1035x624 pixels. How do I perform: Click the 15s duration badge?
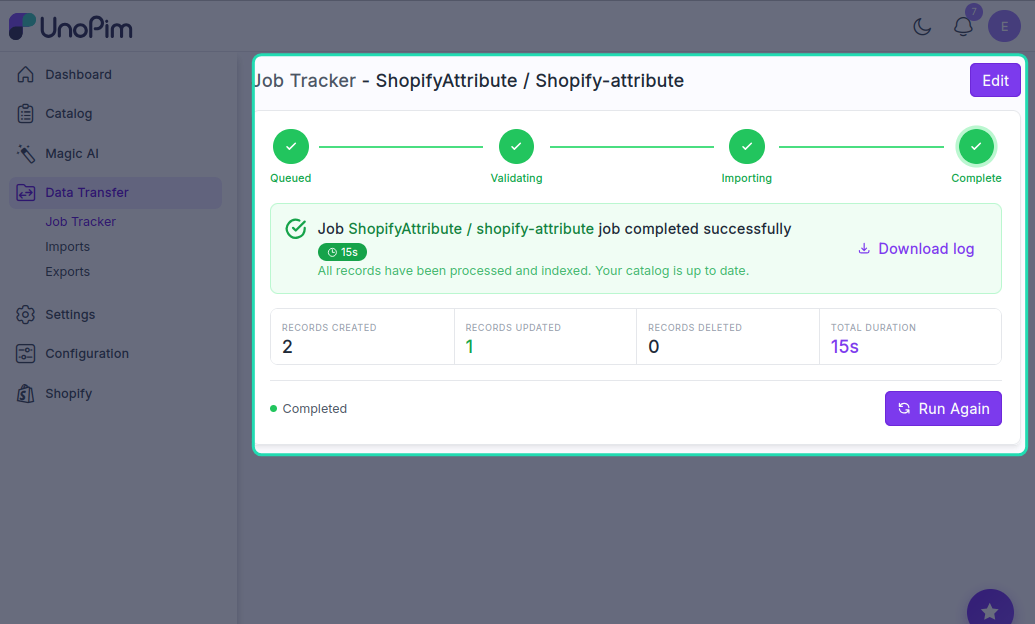point(342,252)
